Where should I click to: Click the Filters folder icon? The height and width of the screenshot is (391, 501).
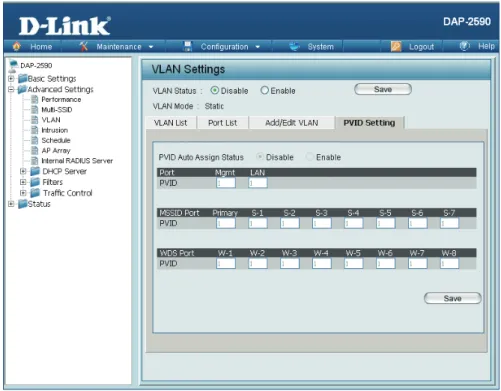35,182
